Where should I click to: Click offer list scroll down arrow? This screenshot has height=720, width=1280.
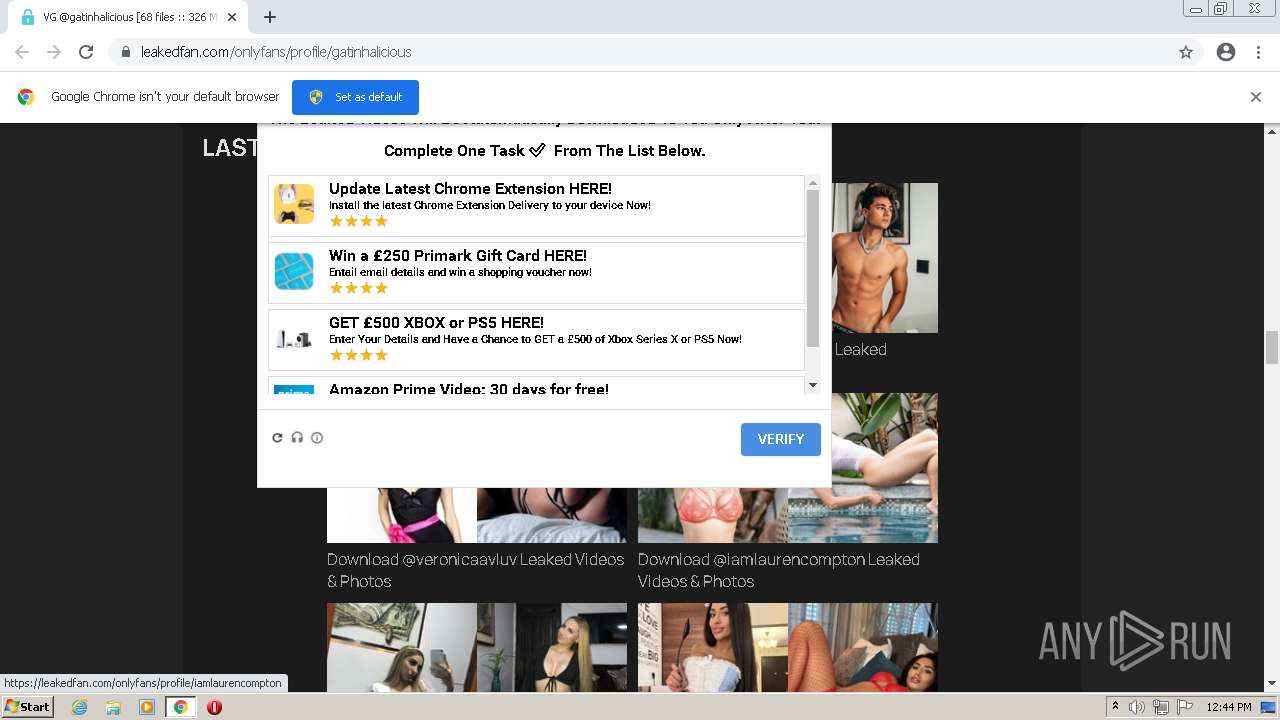click(813, 386)
